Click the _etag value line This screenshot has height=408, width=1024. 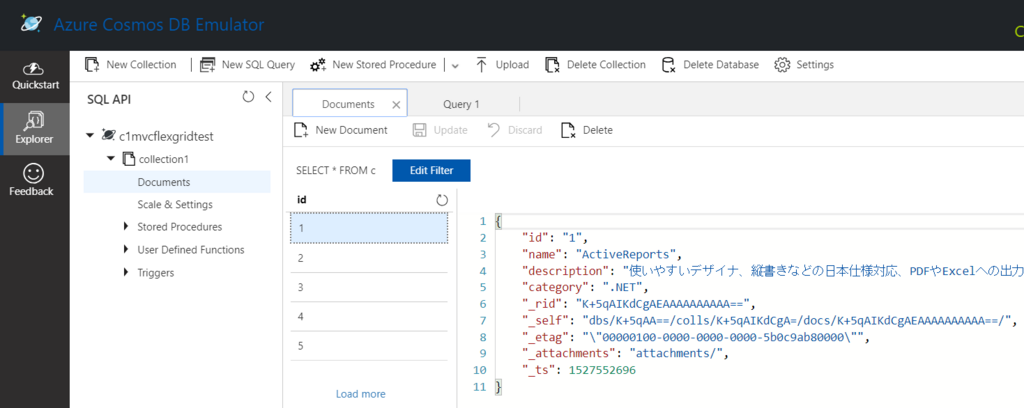point(694,337)
